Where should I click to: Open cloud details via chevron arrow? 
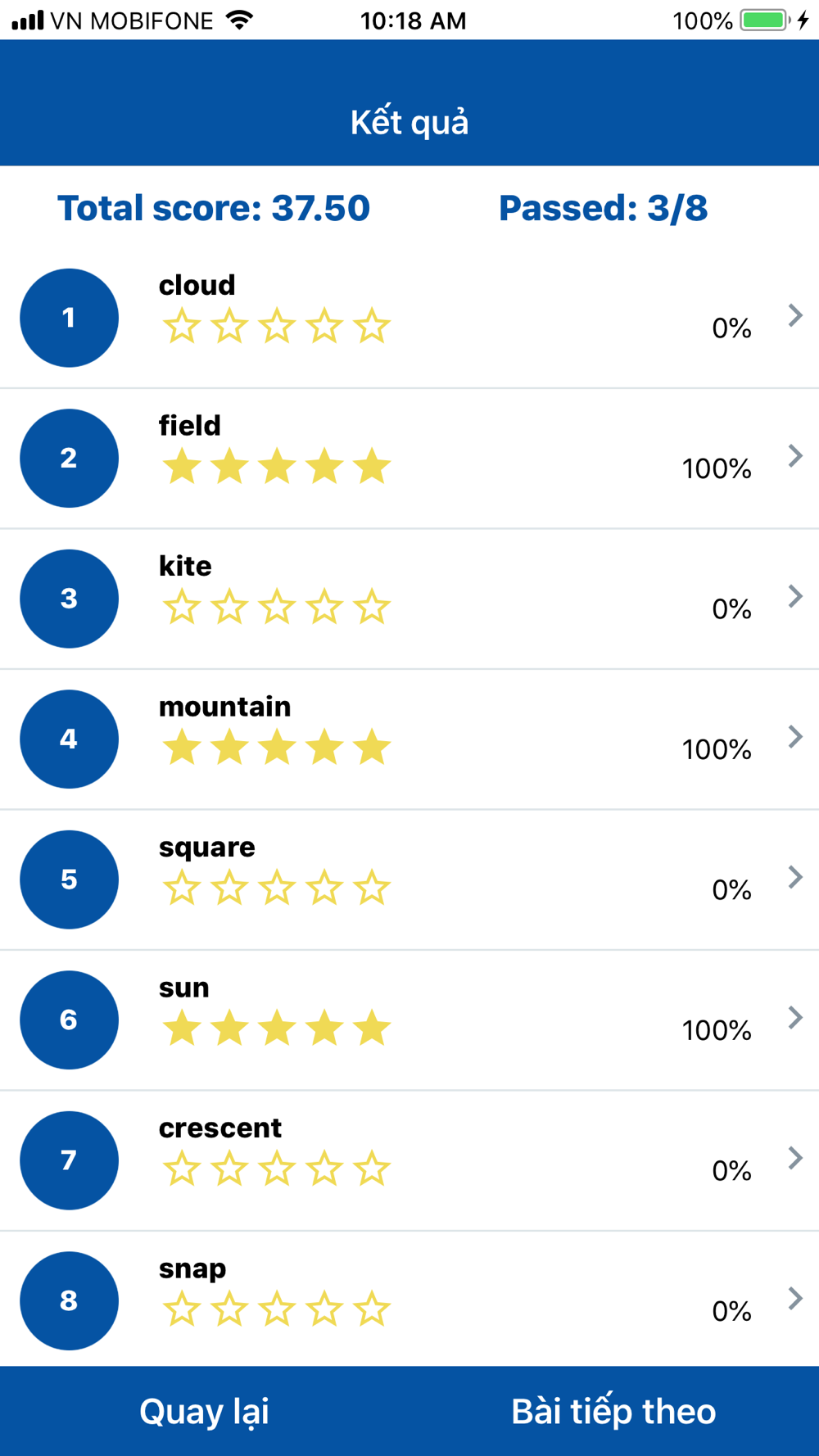pyautogui.click(x=794, y=315)
